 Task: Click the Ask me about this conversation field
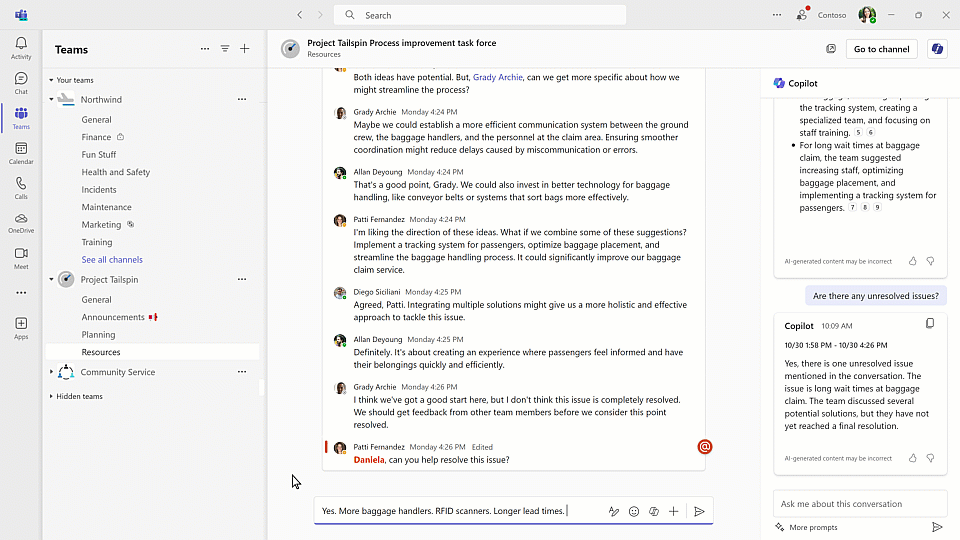click(859, 504)
